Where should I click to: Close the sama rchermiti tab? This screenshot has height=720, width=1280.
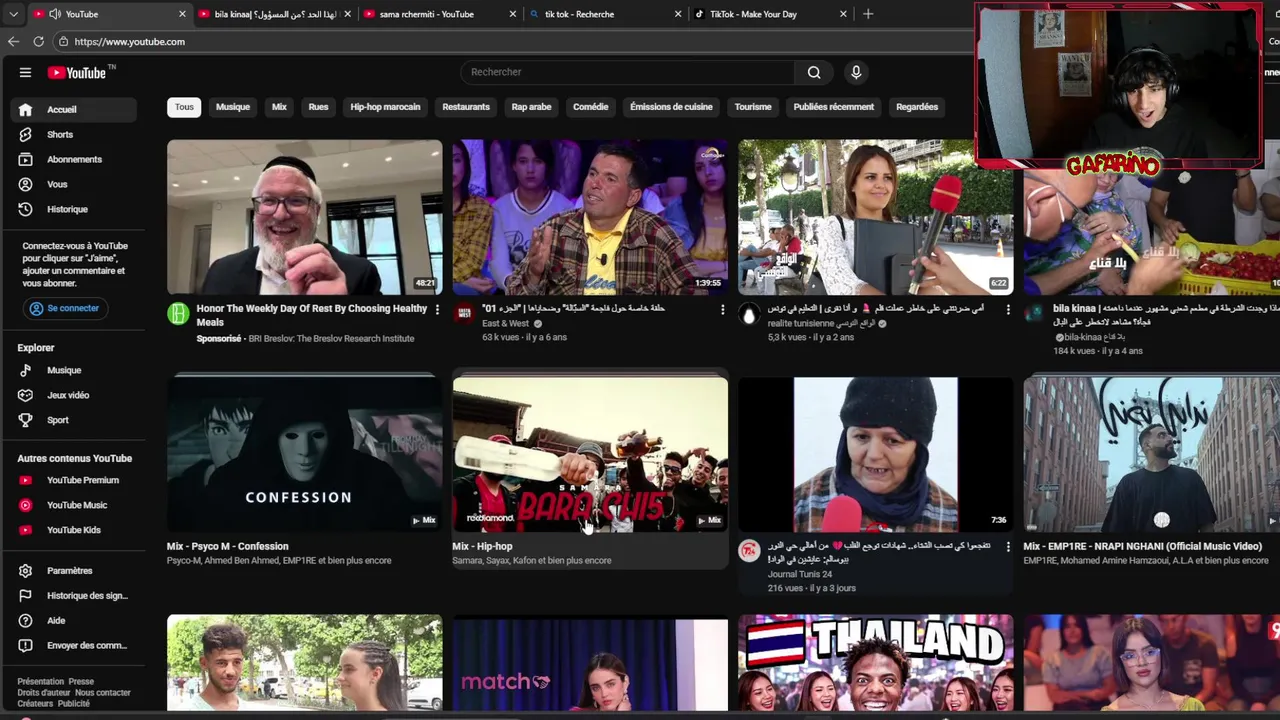513,14
